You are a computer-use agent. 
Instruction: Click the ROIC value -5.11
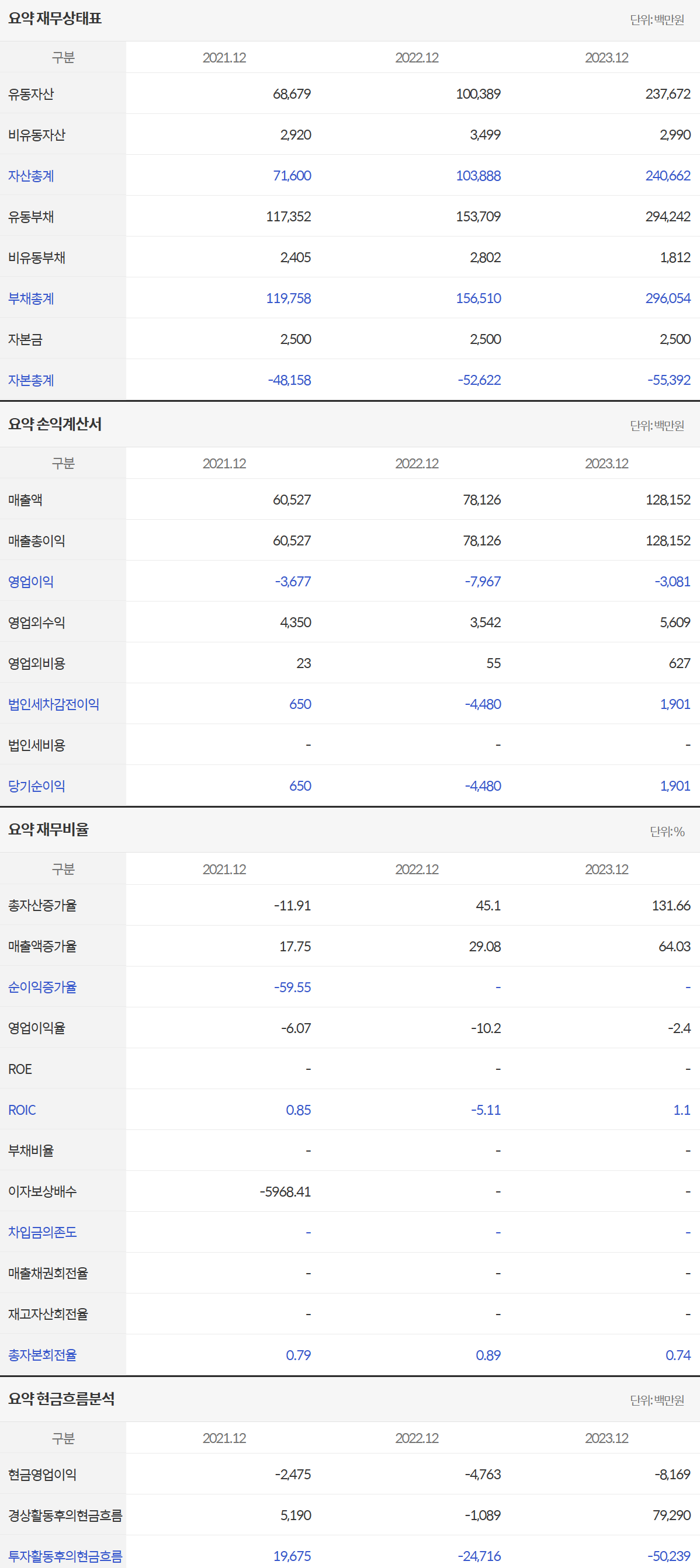click(x=486, y=1110)
